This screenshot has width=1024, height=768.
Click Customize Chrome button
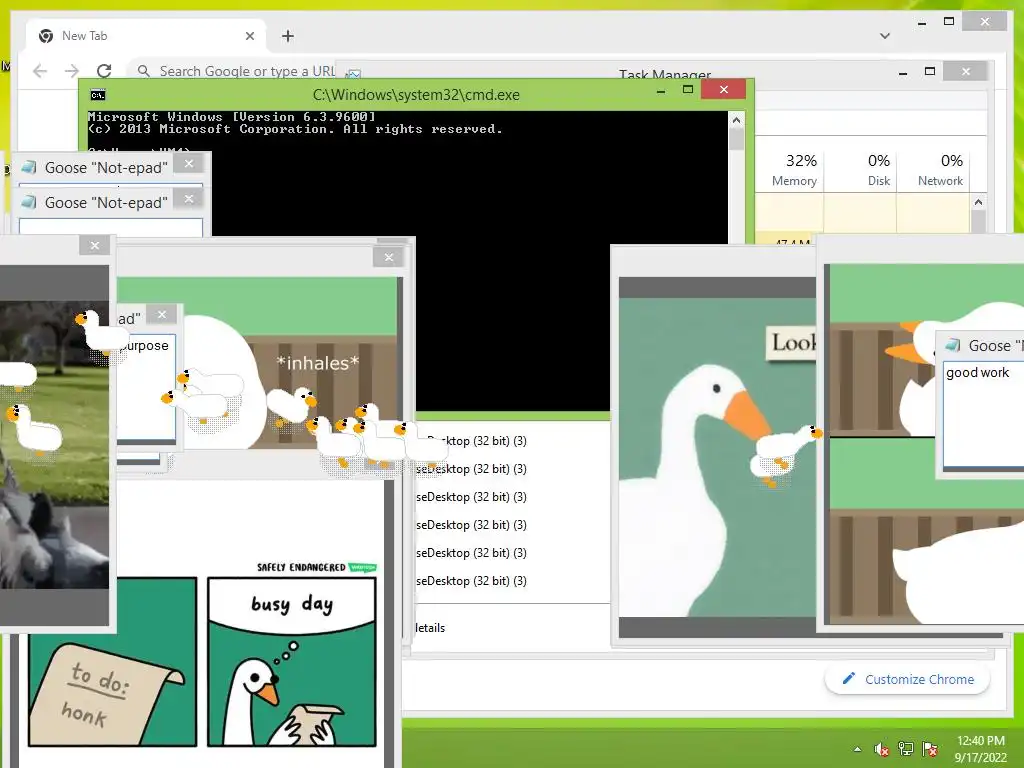[907, 679]
